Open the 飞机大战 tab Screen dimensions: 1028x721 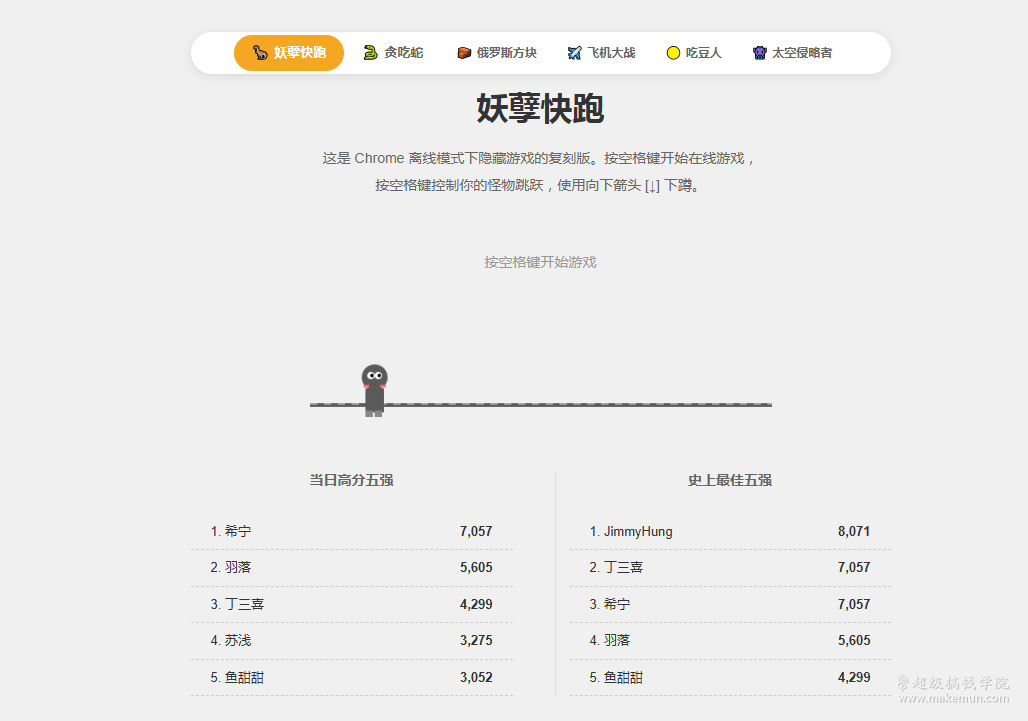[602, 52]
